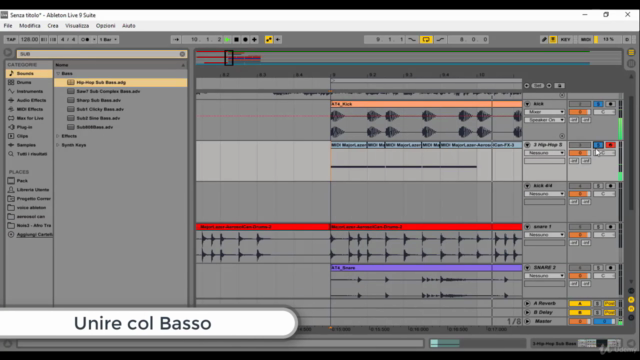
Task: Select Sounds category in browser
Action: pos(29,73)
